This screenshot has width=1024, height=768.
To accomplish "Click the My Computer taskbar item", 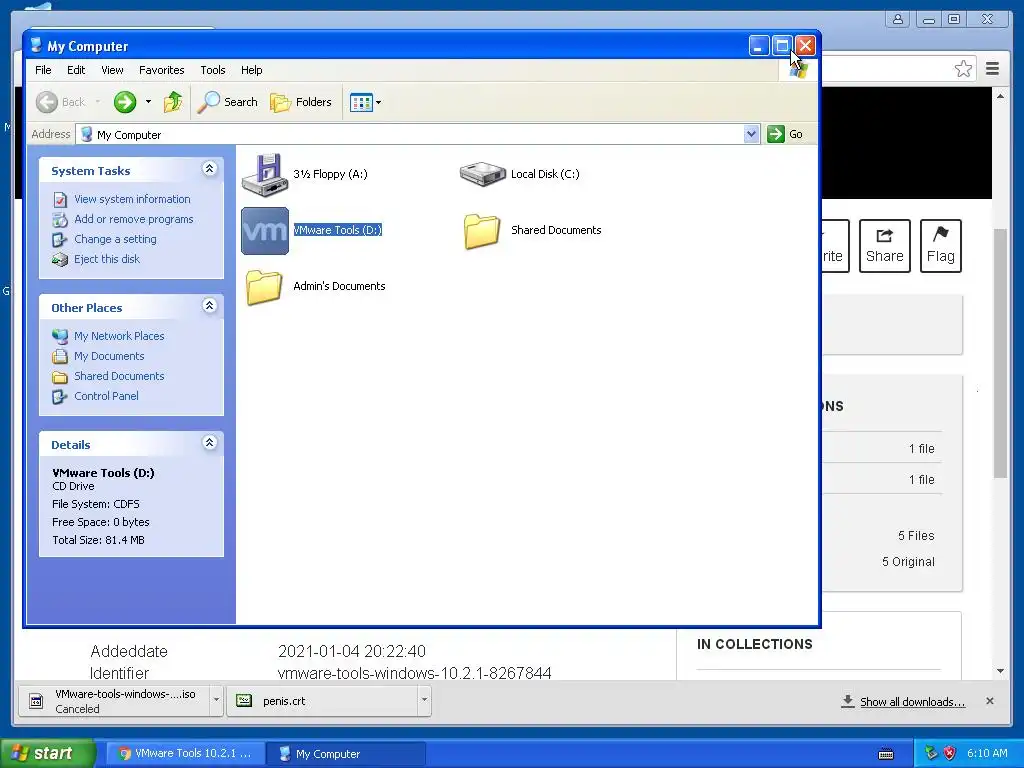I will [x=346, y=754].
